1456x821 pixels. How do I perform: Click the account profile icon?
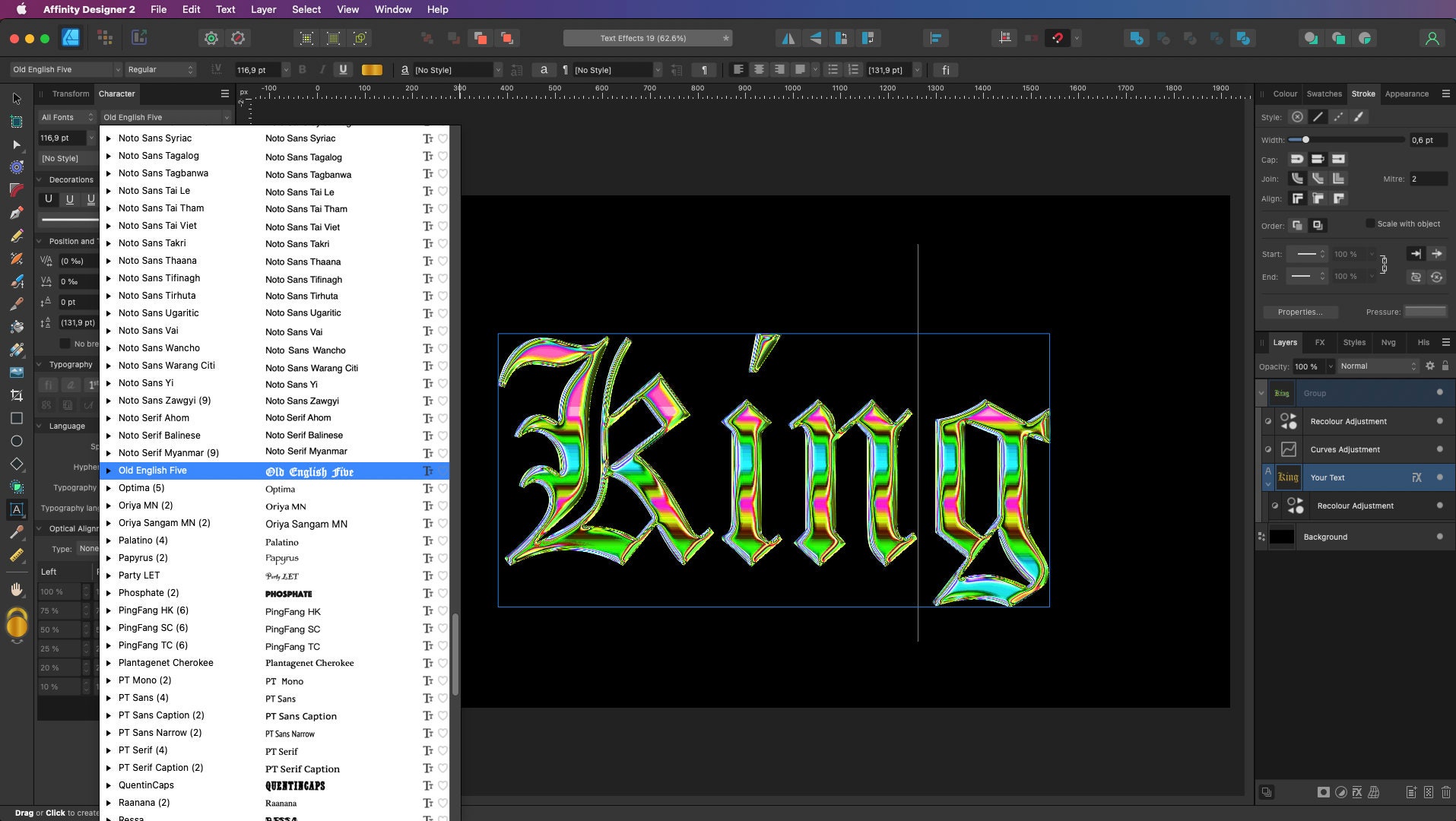coord(1432,38)
